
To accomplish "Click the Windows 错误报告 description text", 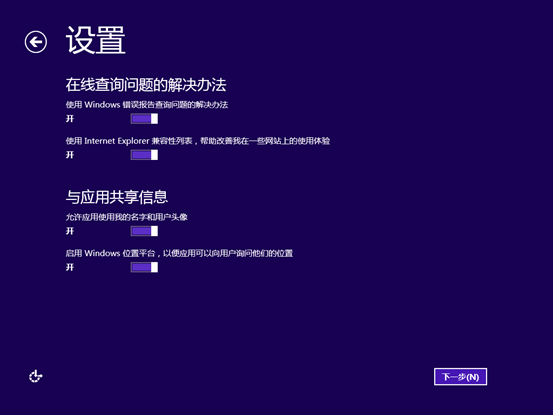I will pyautogui.click(x=147, y=105).
